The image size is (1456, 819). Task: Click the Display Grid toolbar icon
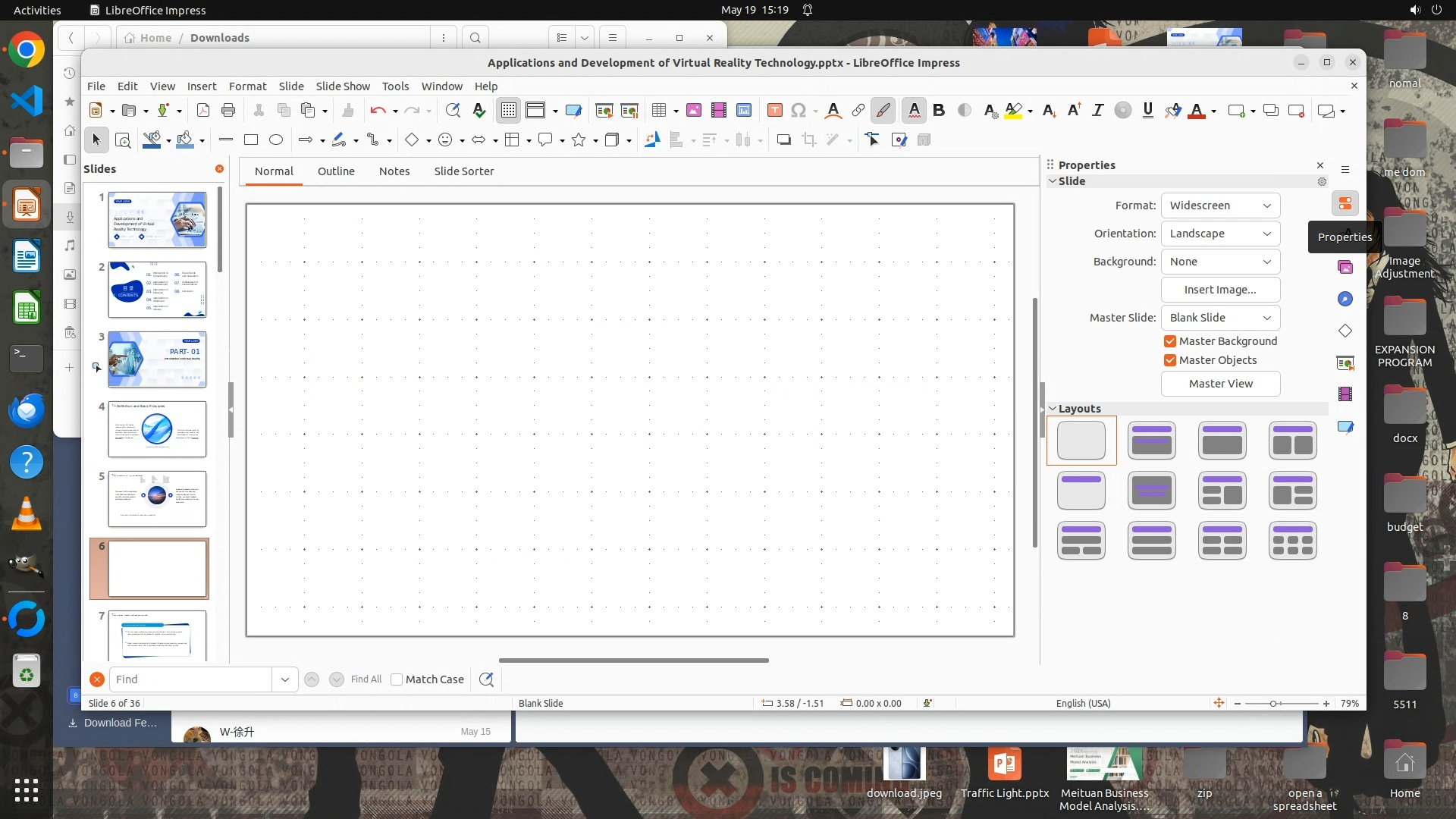[x=508, y=111]
